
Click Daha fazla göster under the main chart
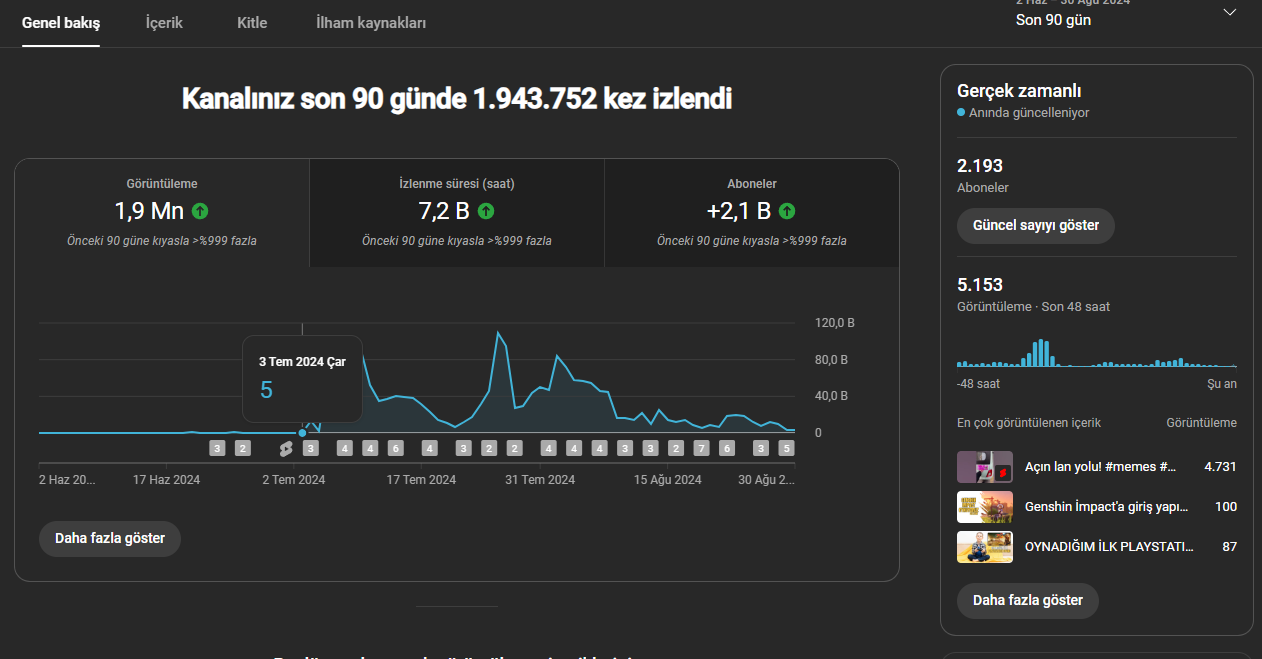(110, 538)
